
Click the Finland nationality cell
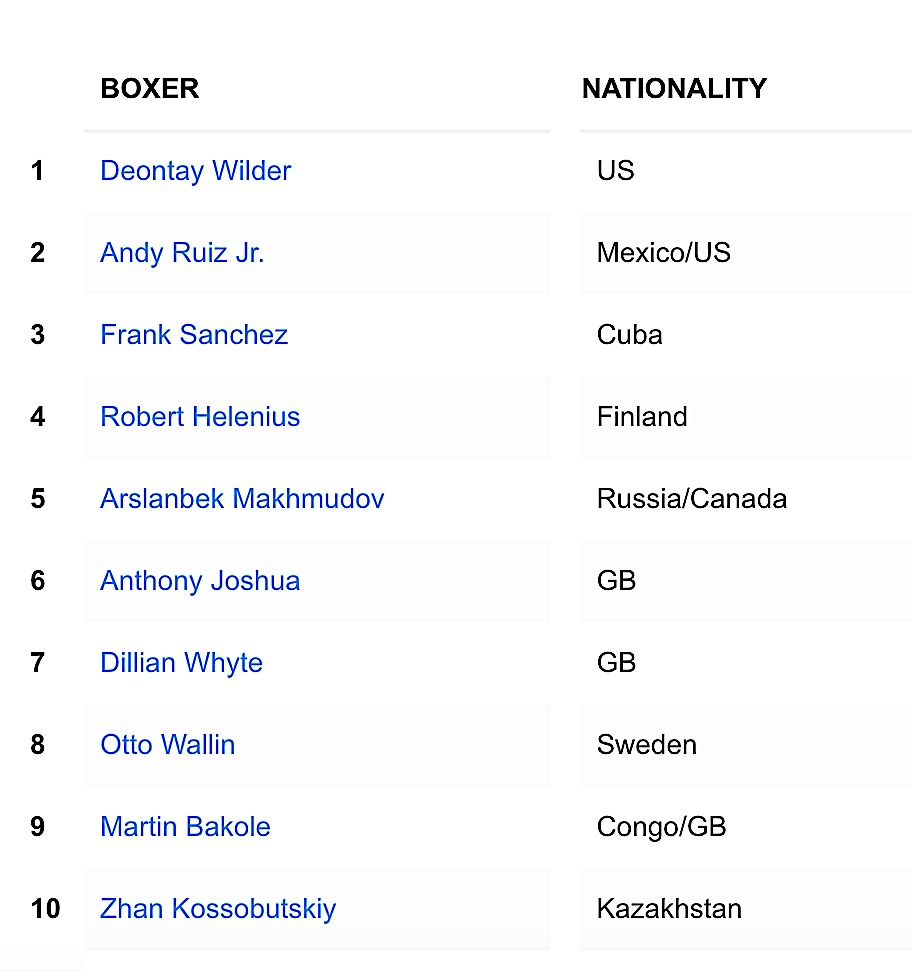point(642,417)
